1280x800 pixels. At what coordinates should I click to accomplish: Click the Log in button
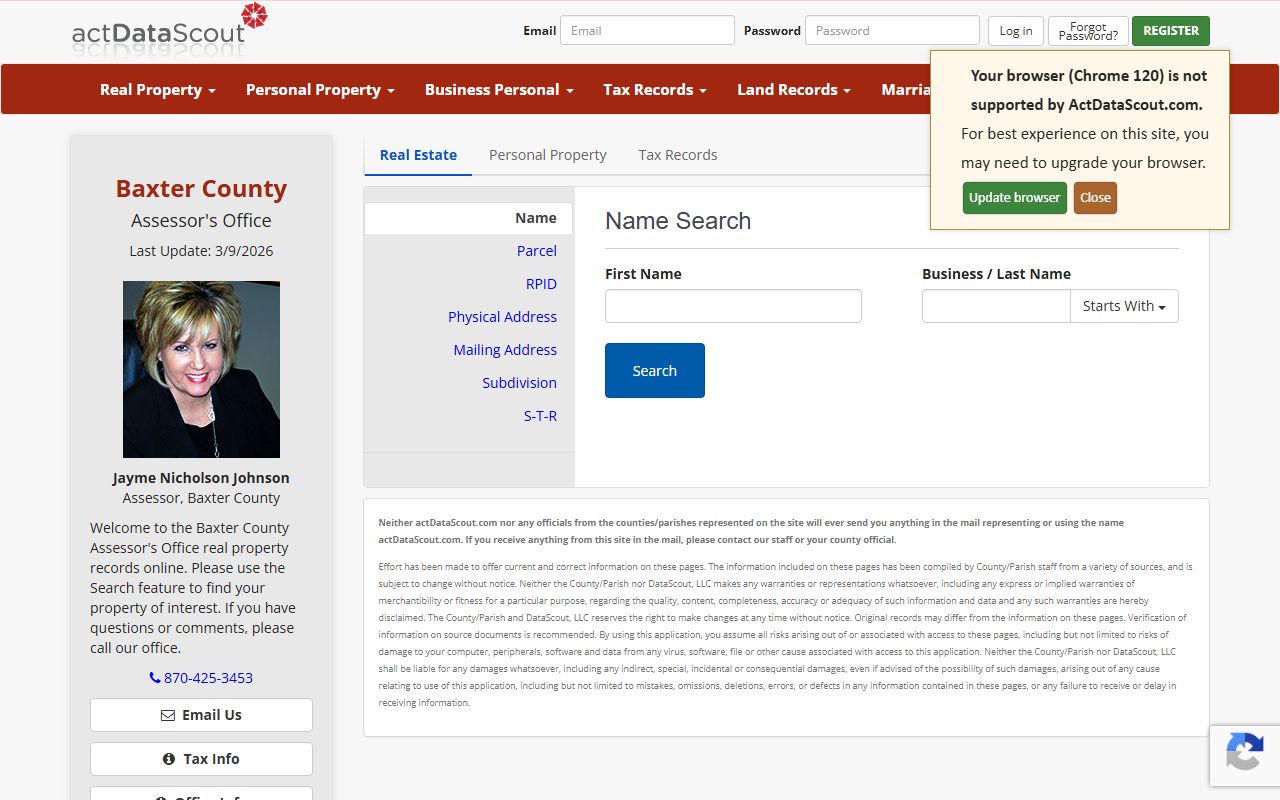click(x=1016, y=30)
